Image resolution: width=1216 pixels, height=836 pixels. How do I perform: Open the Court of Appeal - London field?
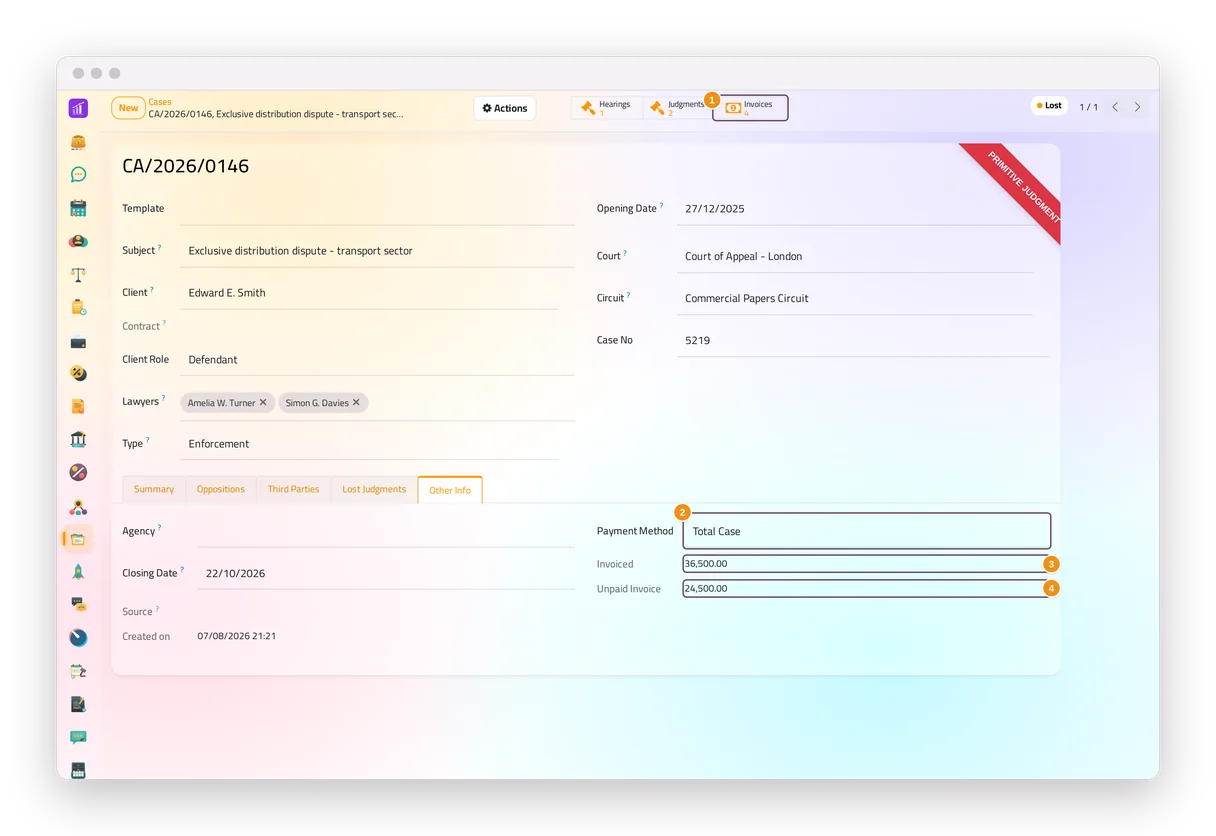click(x=855, y=256)
